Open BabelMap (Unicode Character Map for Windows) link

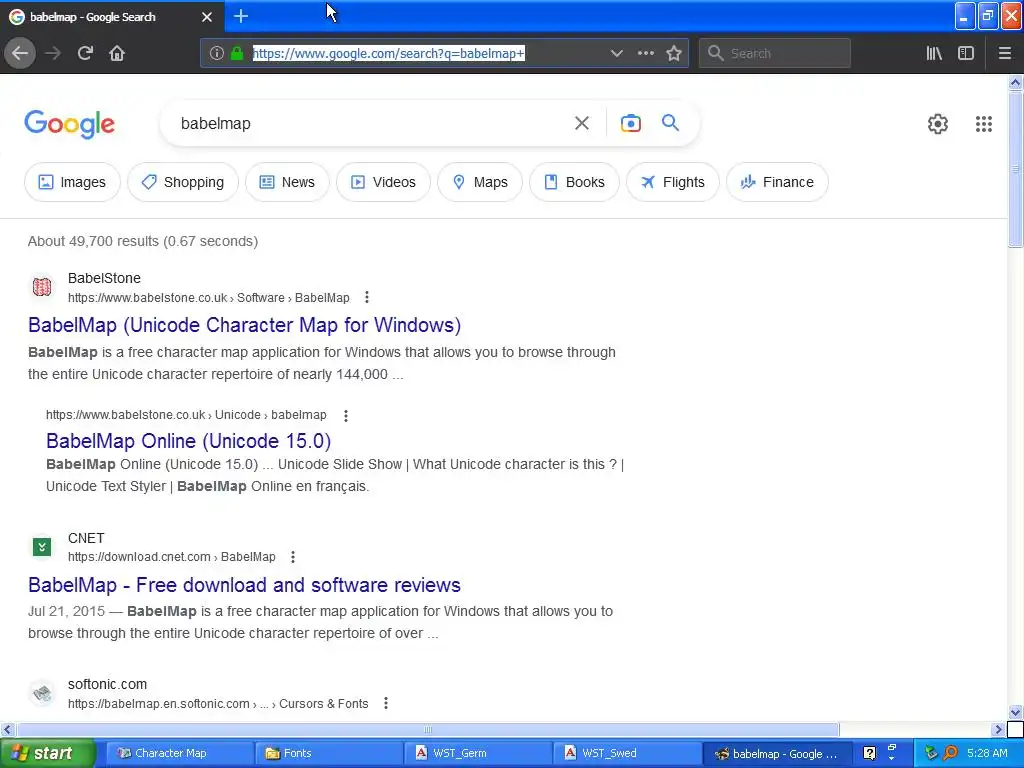point(244,325)
